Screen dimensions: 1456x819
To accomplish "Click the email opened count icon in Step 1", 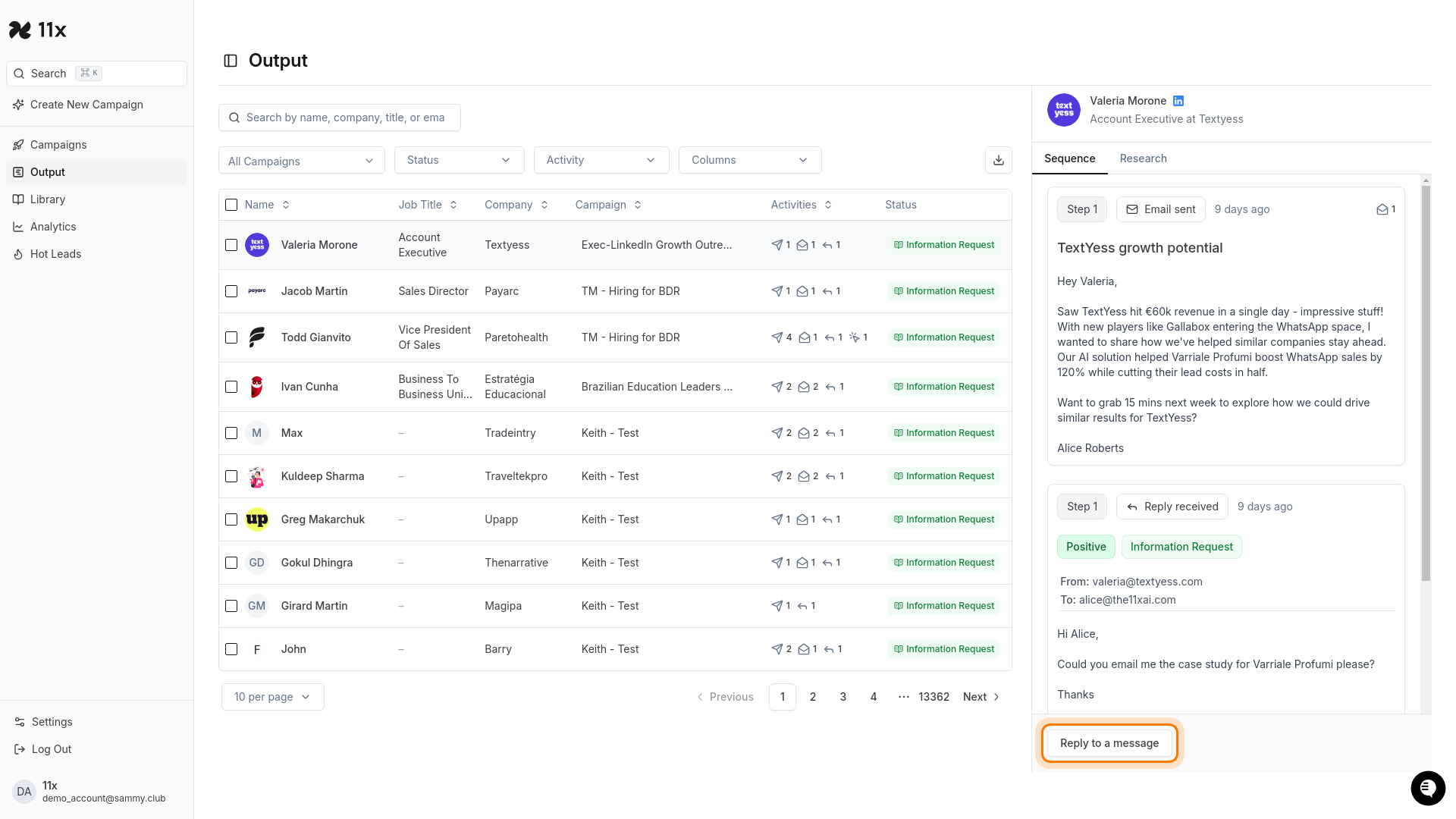I will (x=1382, y=209).
